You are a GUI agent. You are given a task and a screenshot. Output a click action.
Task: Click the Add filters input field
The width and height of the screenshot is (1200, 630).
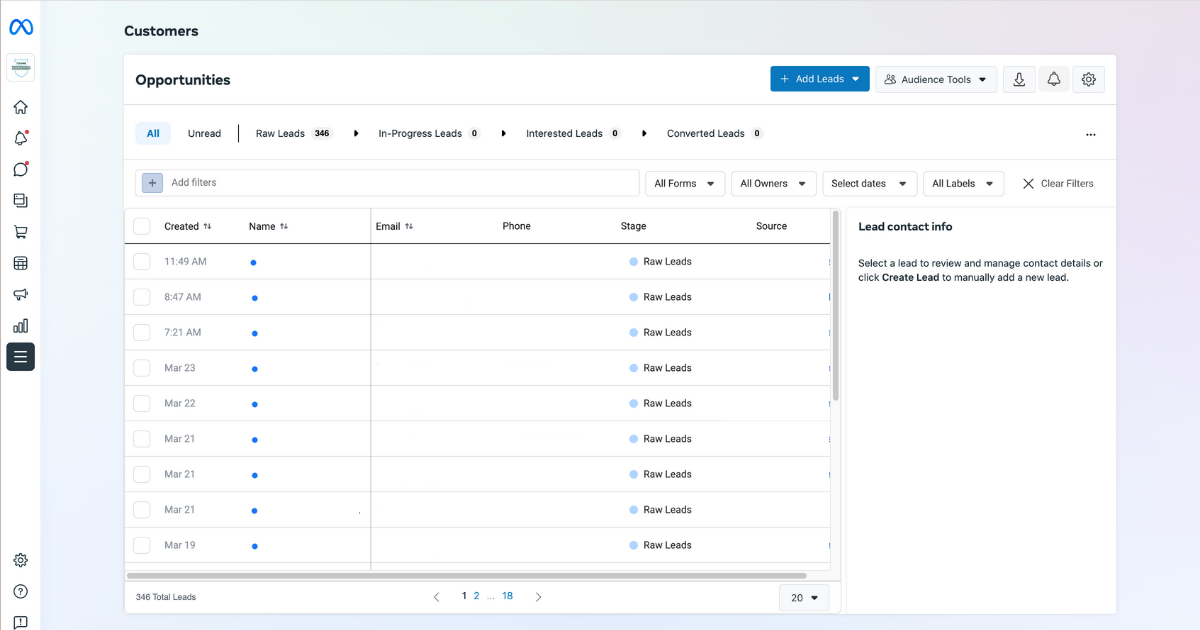400,183
